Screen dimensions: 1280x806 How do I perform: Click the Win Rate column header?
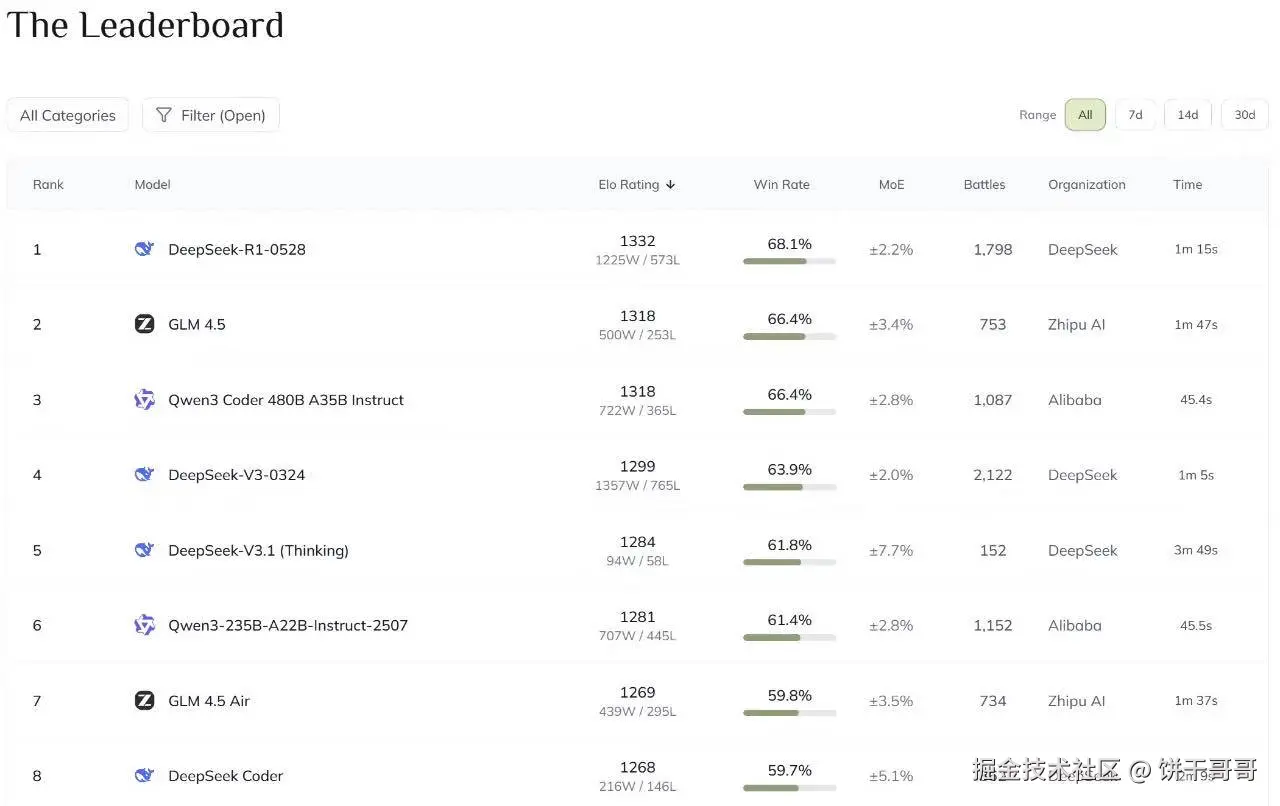tap(781, 184)
